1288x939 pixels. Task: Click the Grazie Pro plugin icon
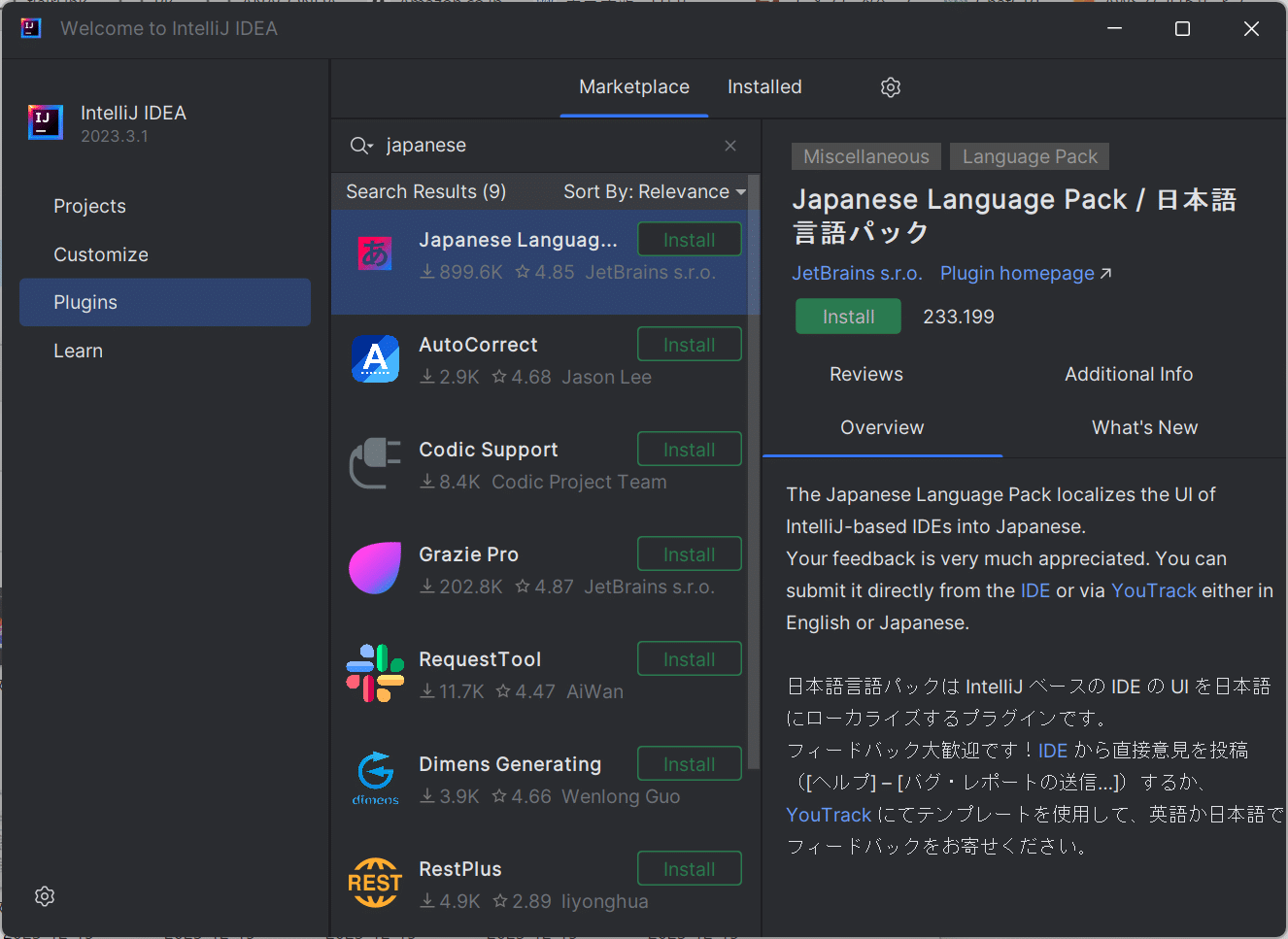pyautogui.click(x=375, y=568)
